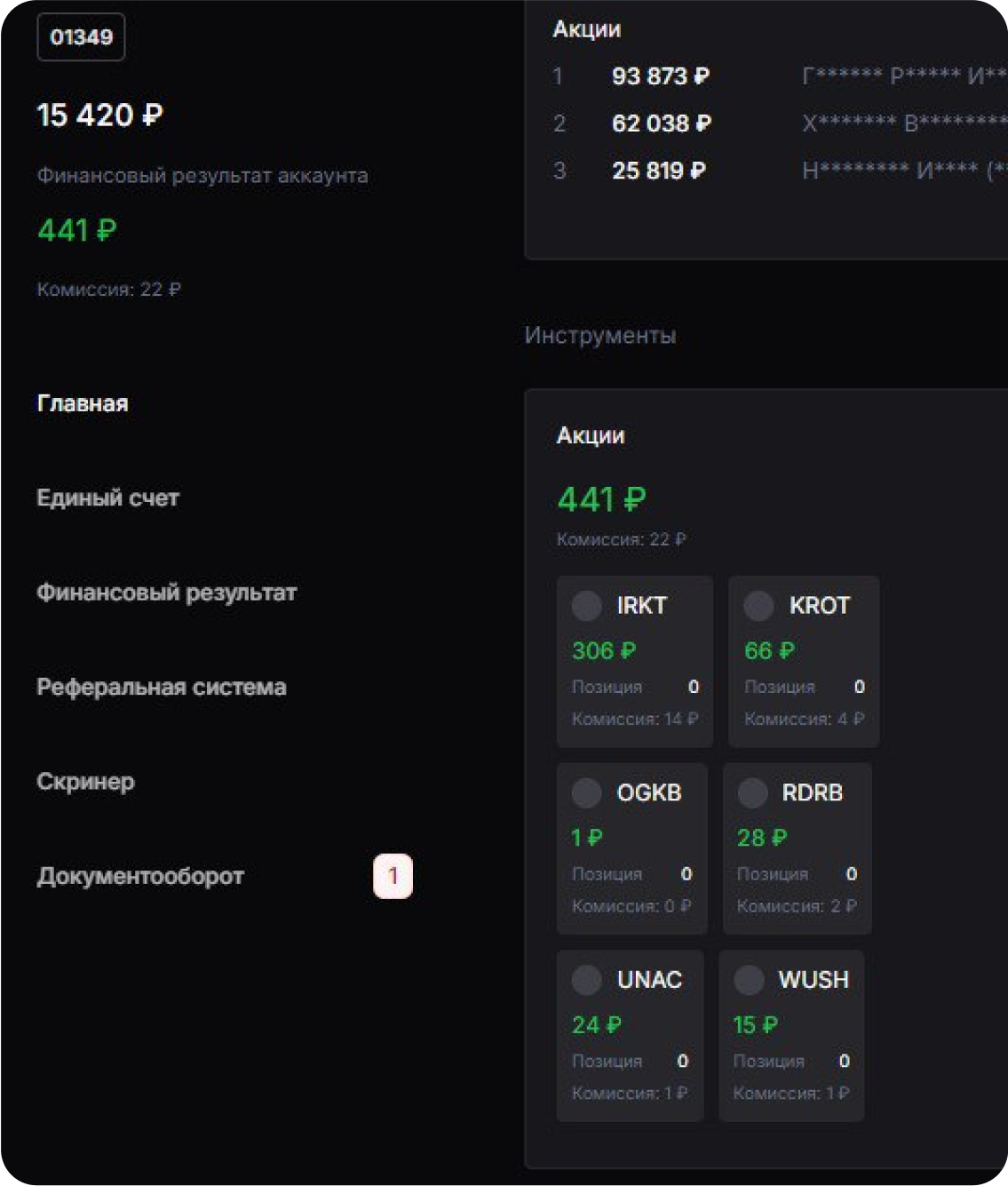The image size is (1008, 1186).
Task: Click the WUSH ticker circle icon
Action: (749, 980)
